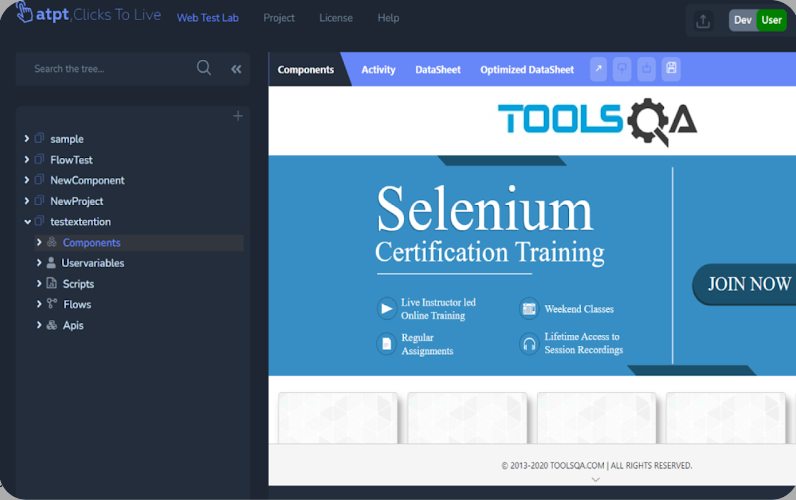Switch to the Optimized DataSheet tab
This screenshot has height=500, width=796.
coord(527,70)
